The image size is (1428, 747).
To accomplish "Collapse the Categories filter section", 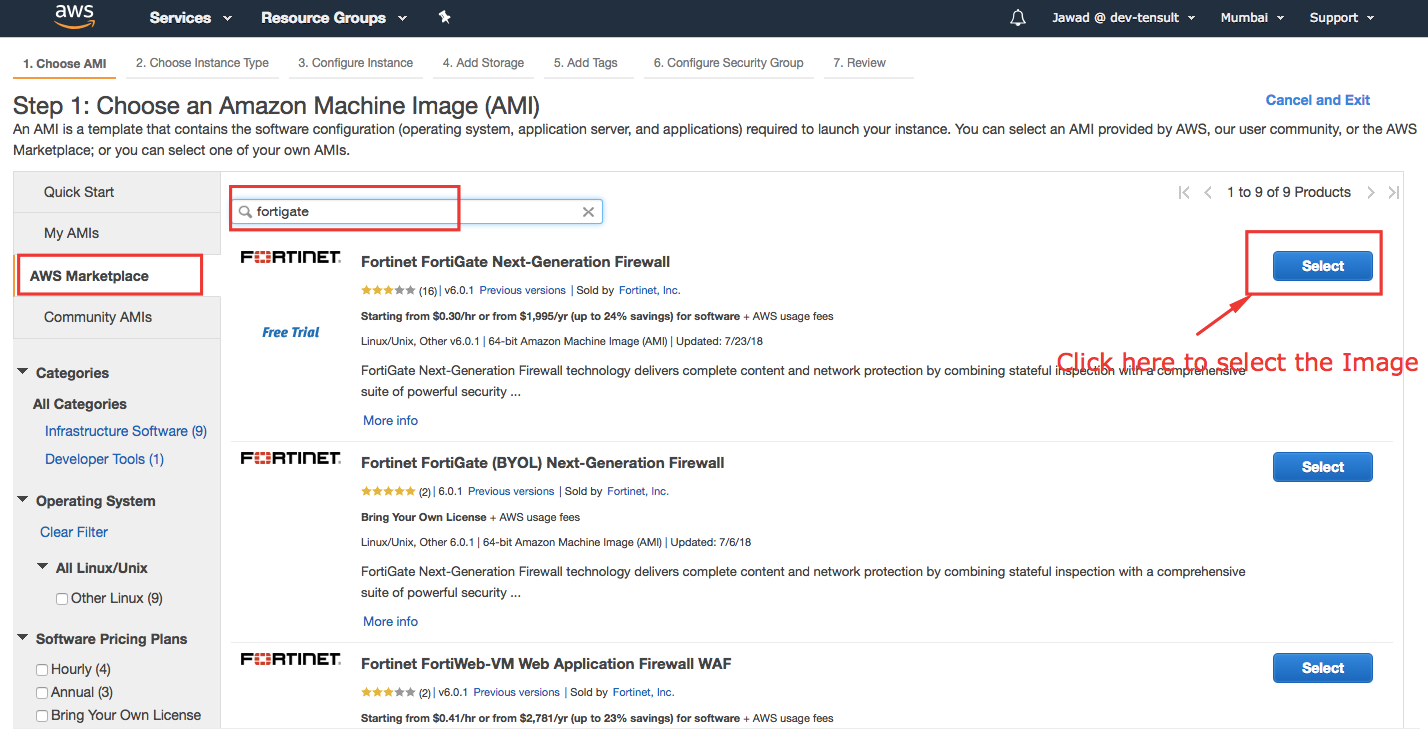I will (x=23, y=372).
